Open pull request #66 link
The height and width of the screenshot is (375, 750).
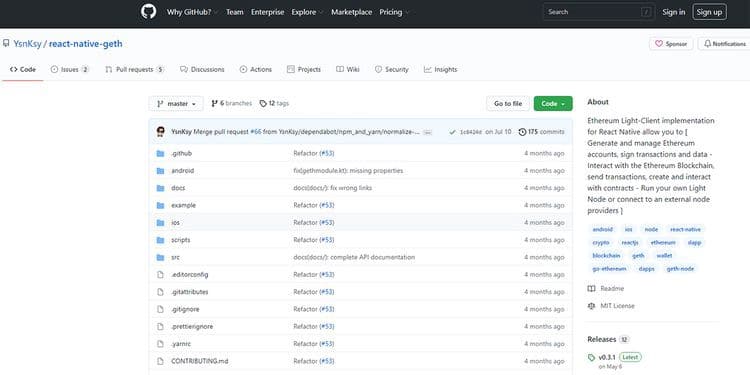pyautogui.click(x=256, y=132)
